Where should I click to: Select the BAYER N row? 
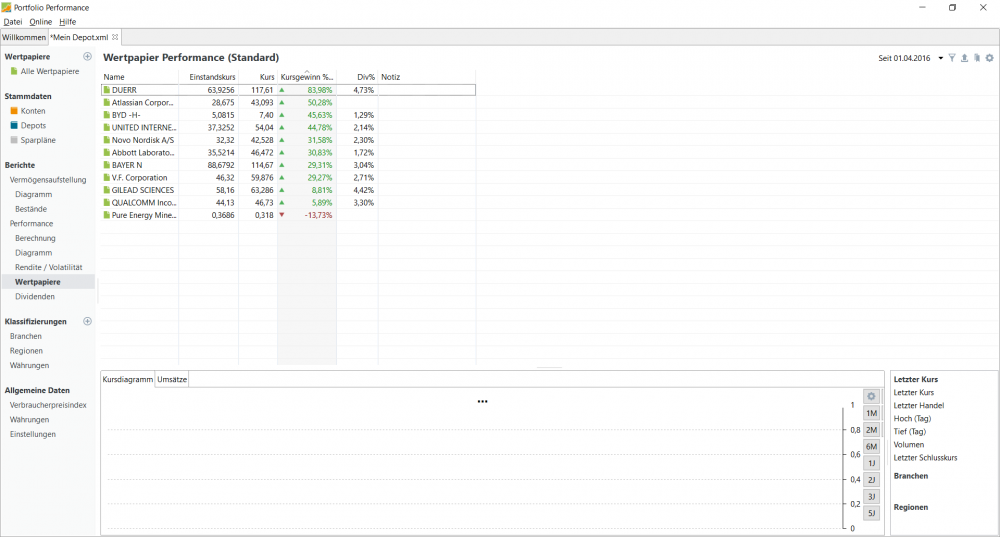(288, 165)
